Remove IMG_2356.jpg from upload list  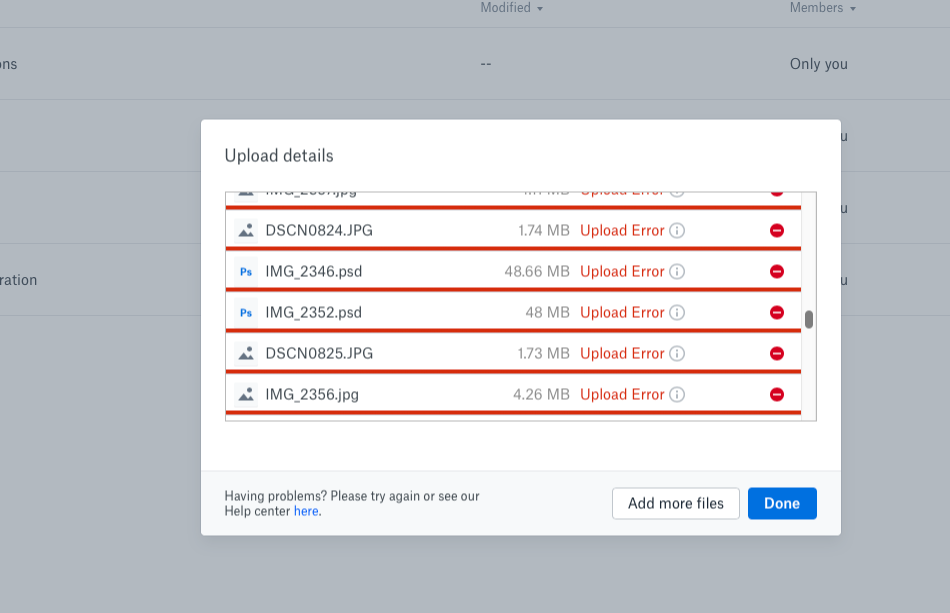[x=777, y=395]
